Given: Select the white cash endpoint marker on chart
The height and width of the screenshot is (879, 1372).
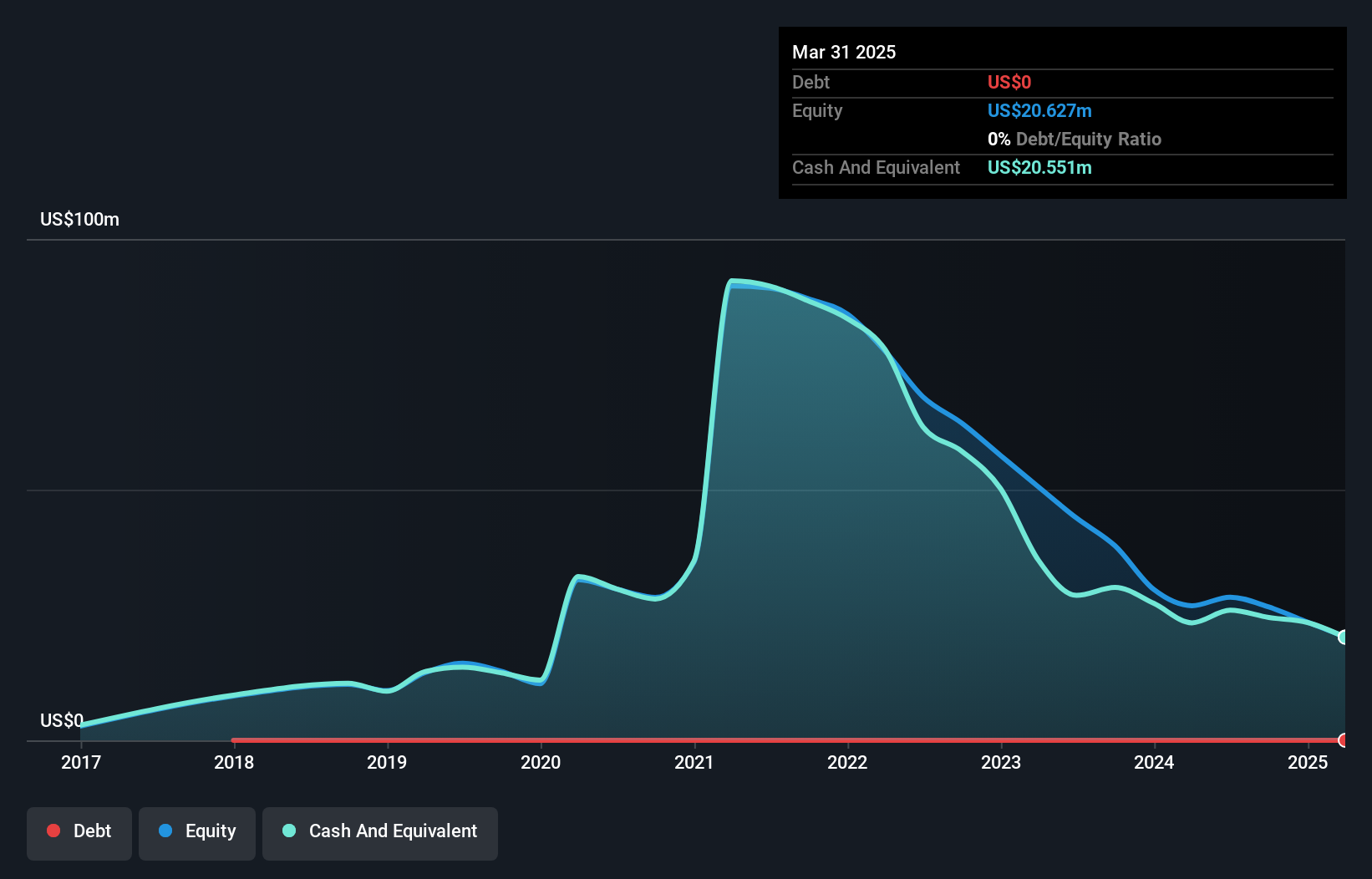Looking at the screenshot, I should tap(1342, 636).
